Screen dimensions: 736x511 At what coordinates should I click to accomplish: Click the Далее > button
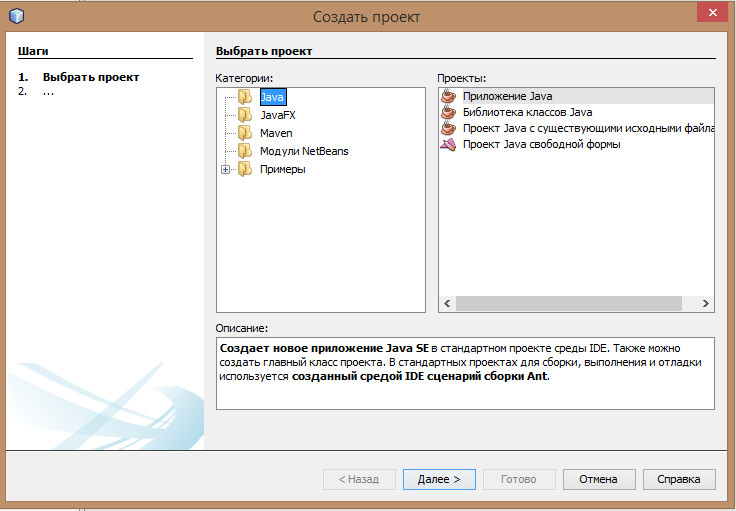pyautogui.click(x=439, y=479)
